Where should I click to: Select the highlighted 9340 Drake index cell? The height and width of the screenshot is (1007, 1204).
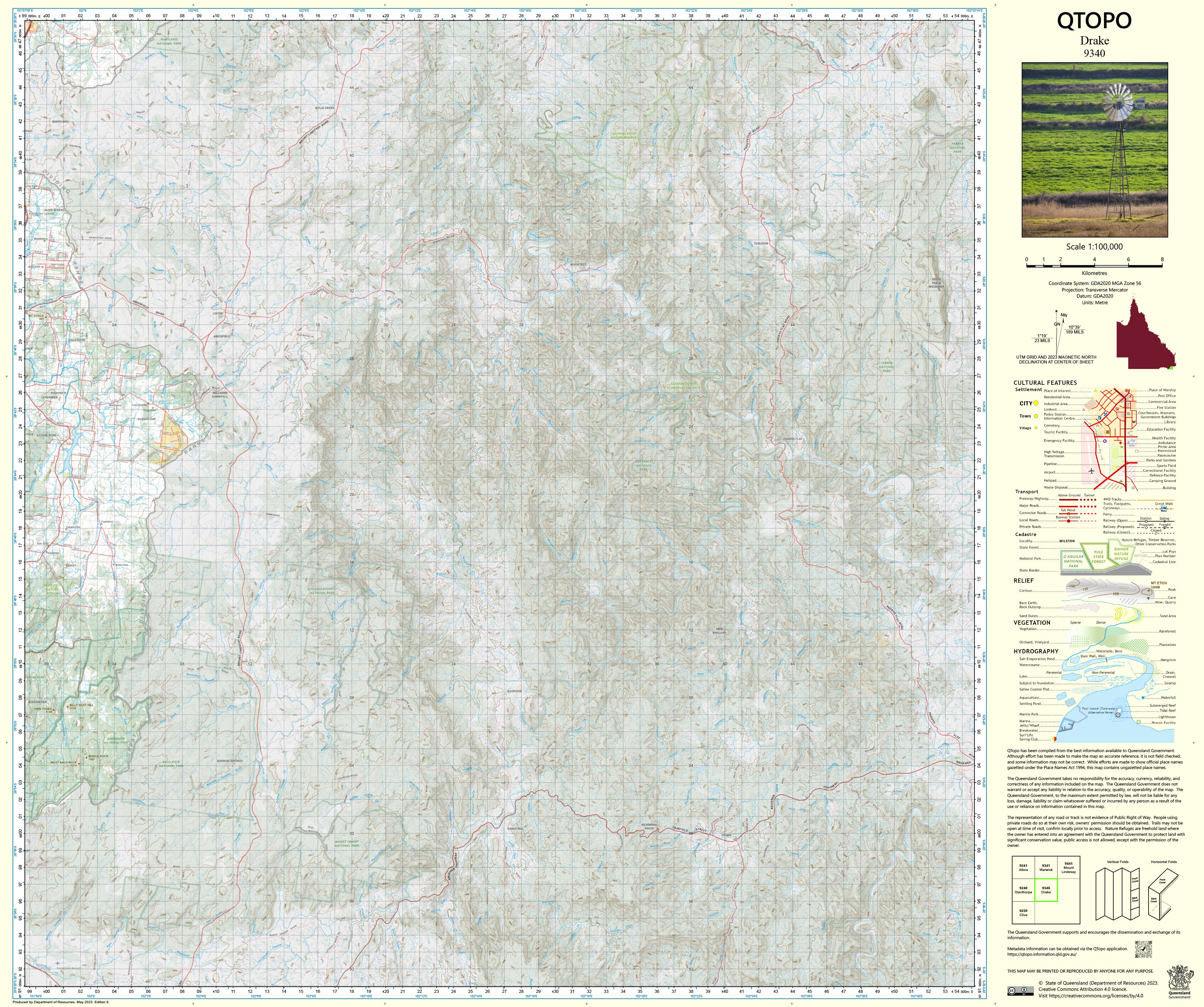[1046, 890]
